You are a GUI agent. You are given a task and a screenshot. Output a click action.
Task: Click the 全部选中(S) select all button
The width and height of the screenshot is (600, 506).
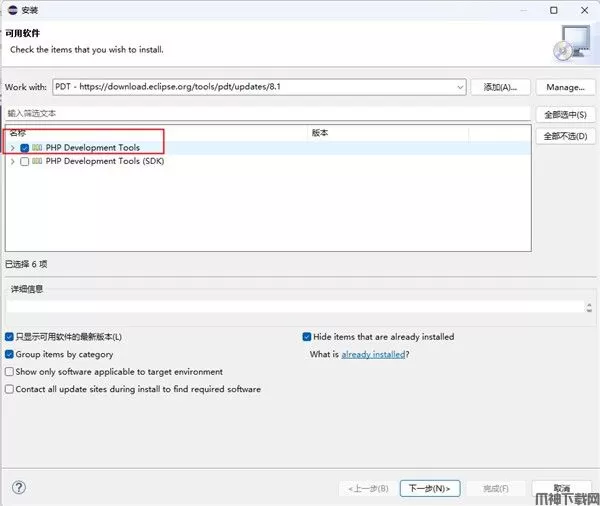click(x=566, y=114)
